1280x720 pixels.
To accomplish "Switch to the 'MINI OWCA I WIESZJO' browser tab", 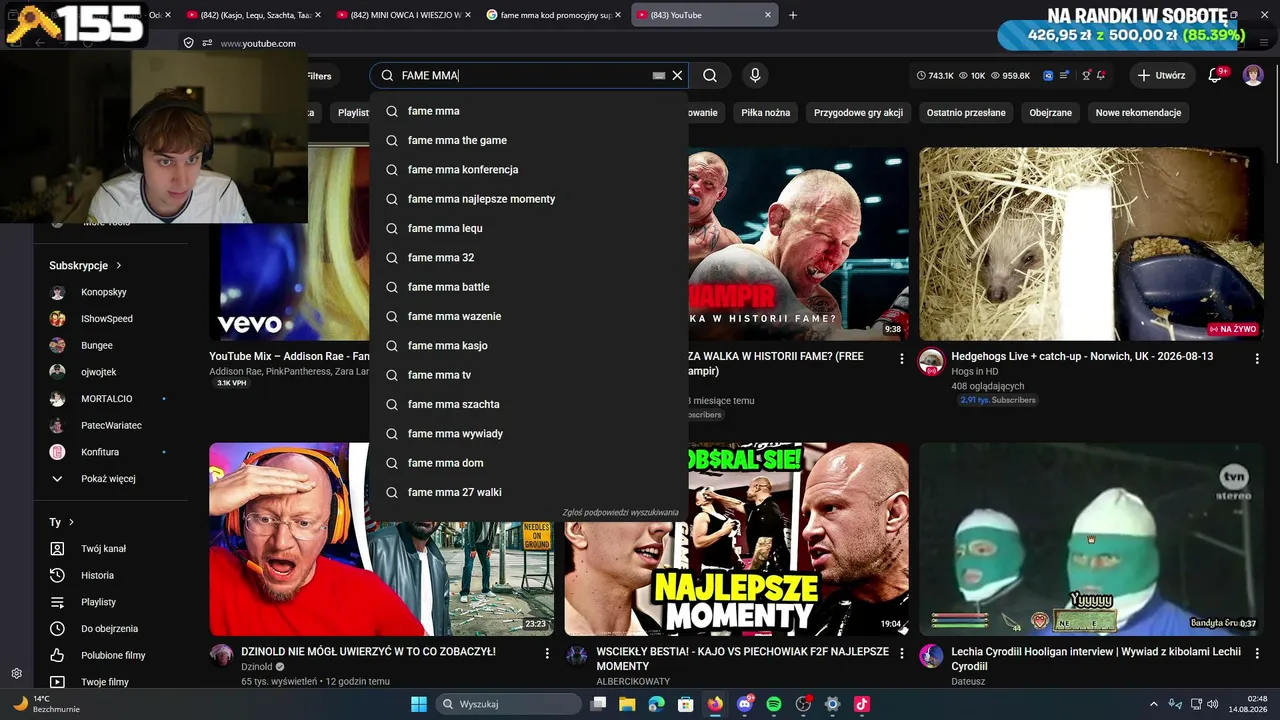I will (x=403, y=15).
